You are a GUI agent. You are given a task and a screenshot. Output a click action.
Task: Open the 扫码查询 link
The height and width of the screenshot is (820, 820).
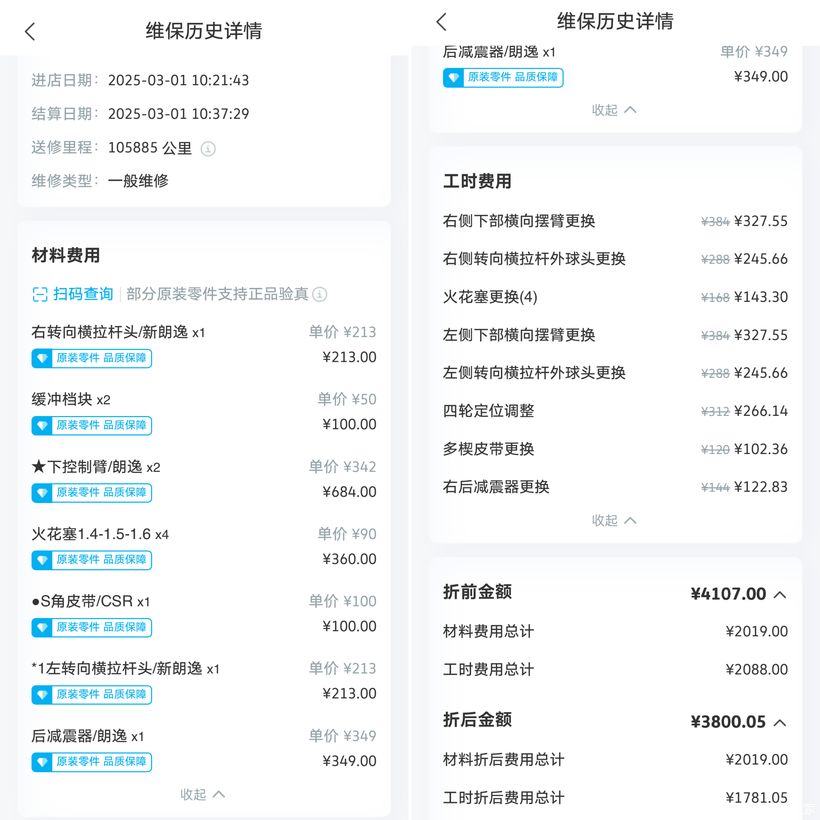[83, 295]
